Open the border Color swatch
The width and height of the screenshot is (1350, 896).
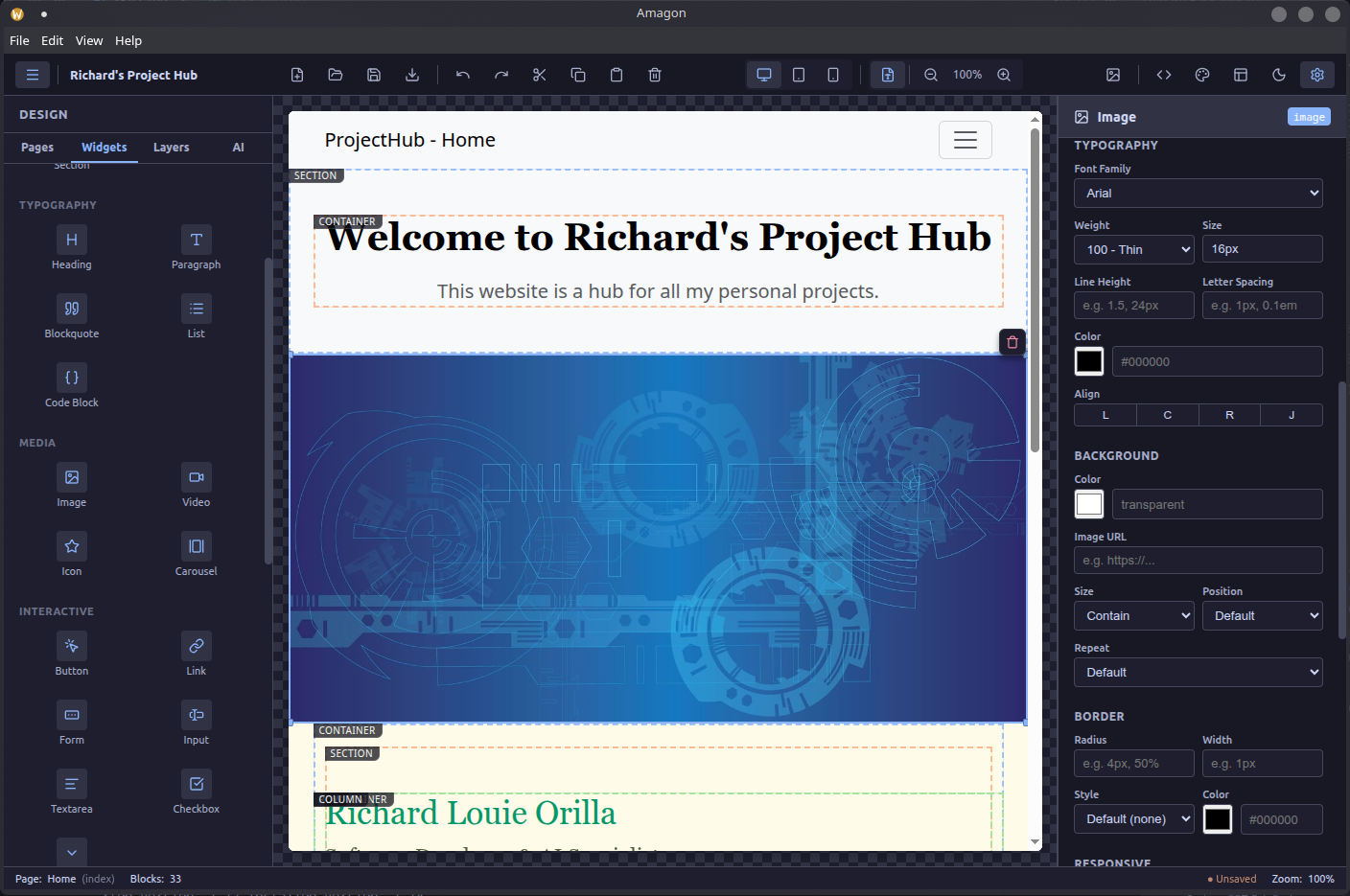click(1218, 819)
